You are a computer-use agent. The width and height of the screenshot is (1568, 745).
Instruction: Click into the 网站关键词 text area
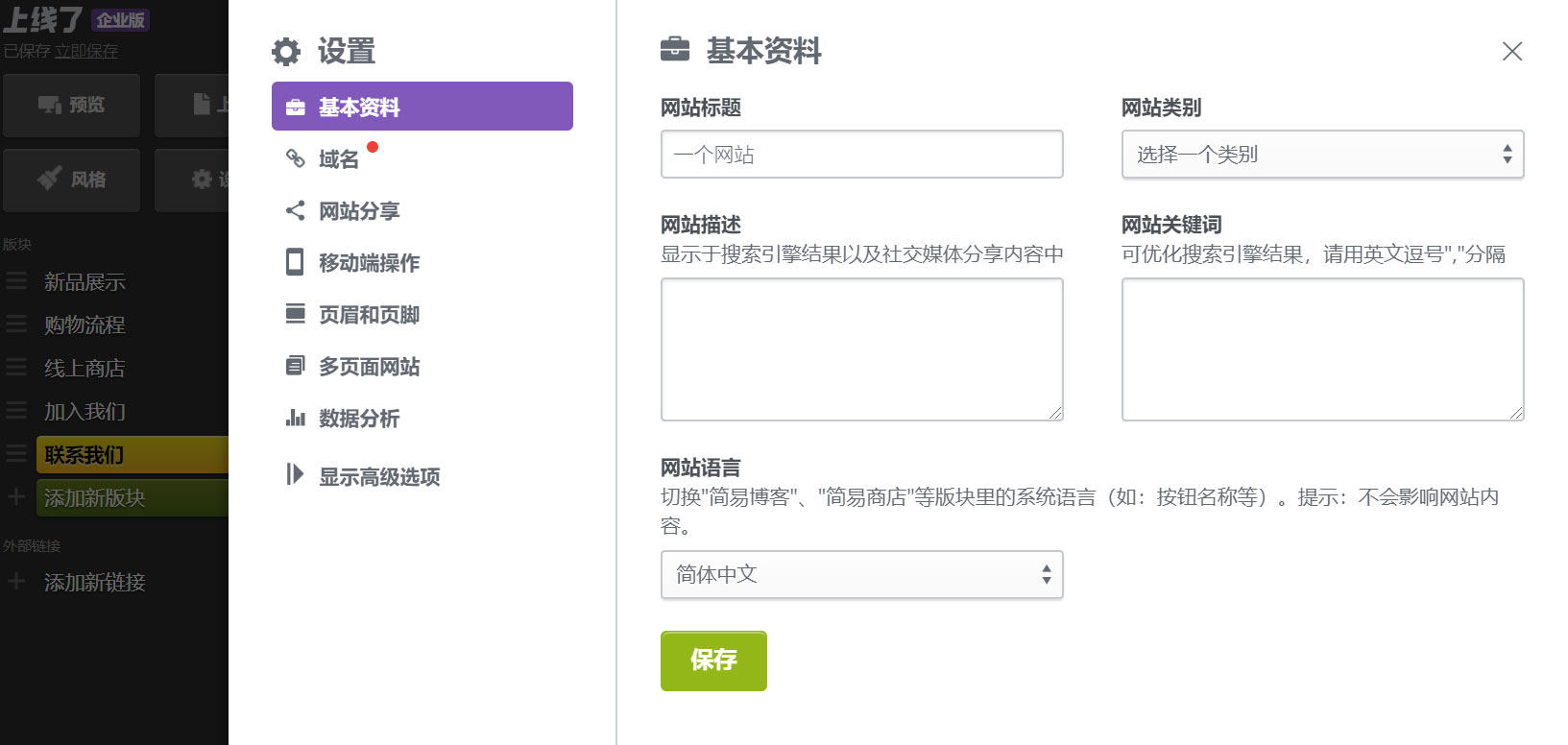click(x=1323, y=349)
